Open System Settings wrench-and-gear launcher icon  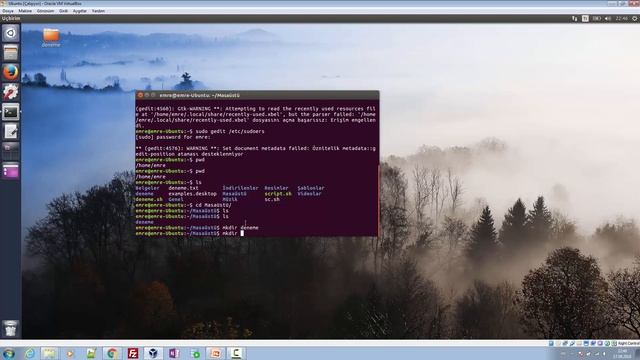[x=11, y=92]
